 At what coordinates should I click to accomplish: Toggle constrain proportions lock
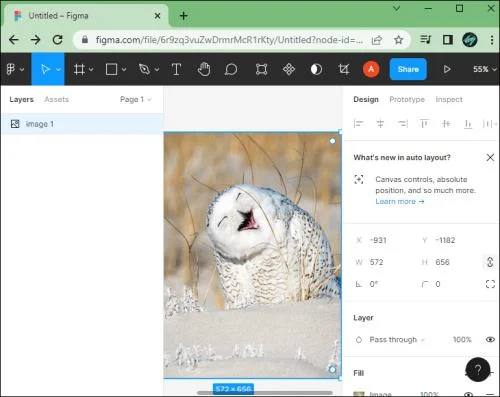pos(490,262)
